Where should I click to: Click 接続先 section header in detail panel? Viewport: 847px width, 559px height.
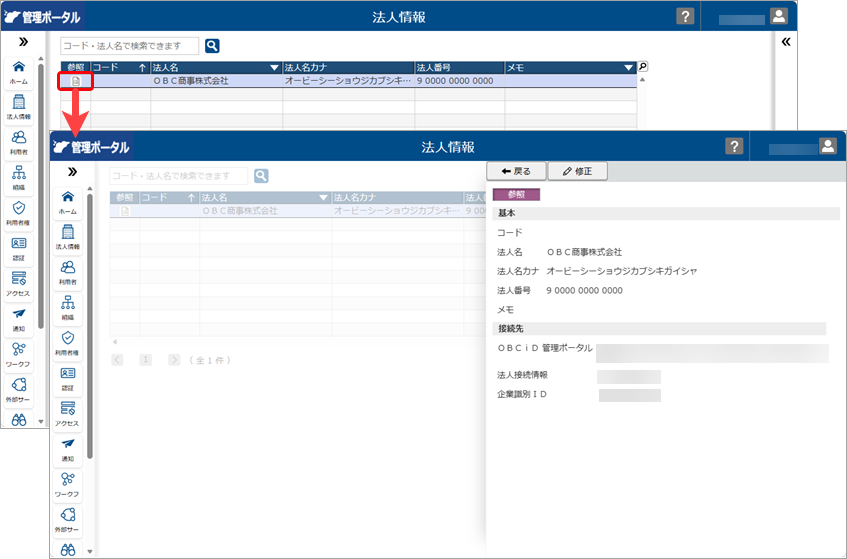659,328
